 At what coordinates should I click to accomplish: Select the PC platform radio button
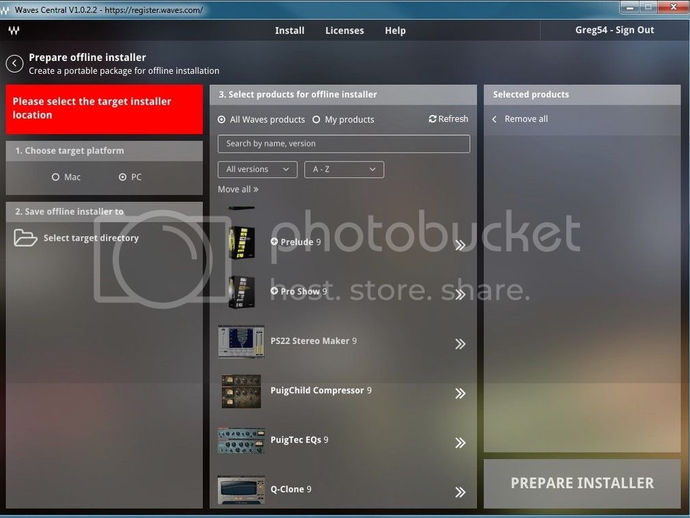(122, 177)
